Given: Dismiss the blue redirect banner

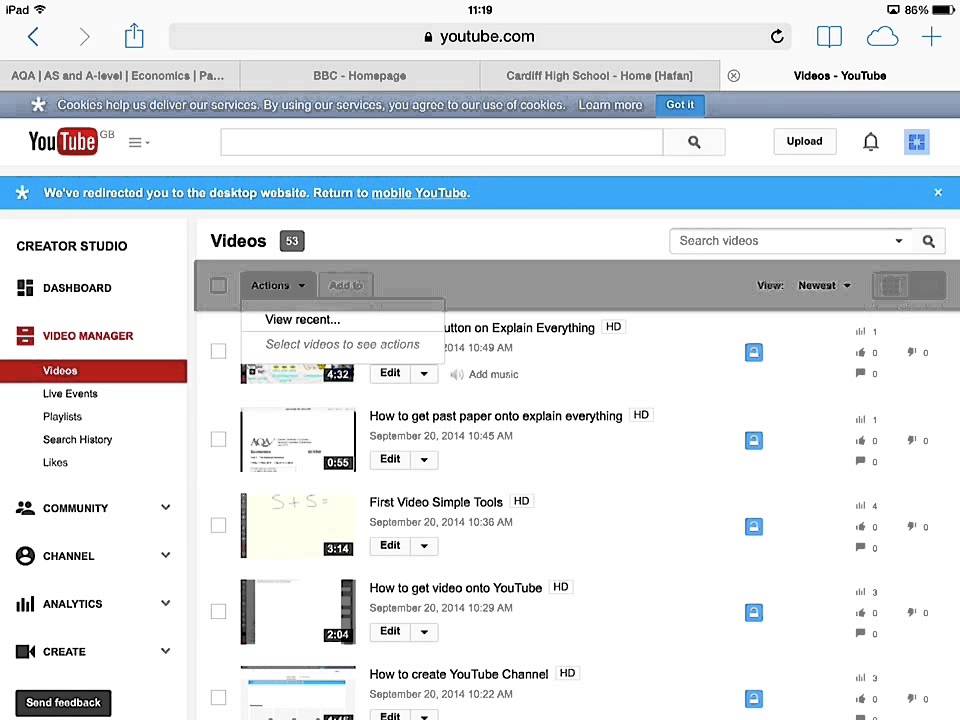Looking at the screenshot, I should (x=938, y=192).
